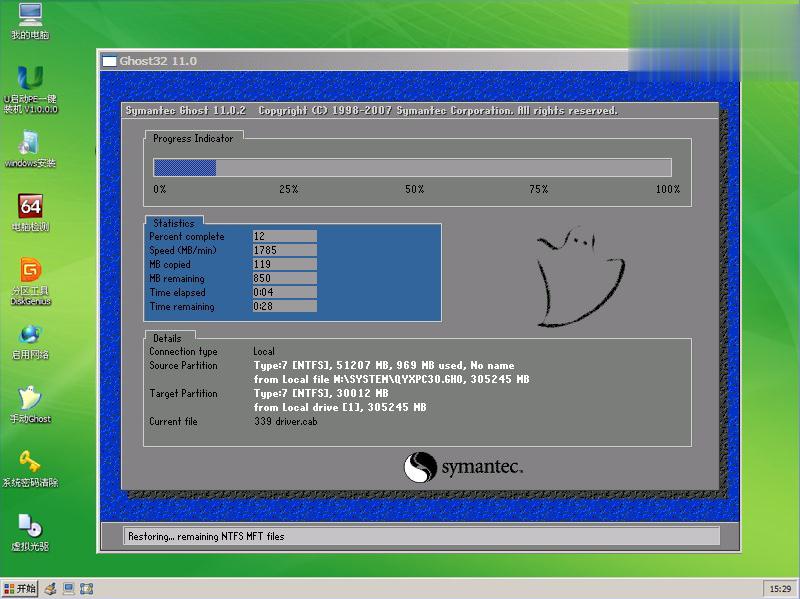800x599 pixels.
Task: Click the 25% progress scale label
Action: (x=288, y=189)
